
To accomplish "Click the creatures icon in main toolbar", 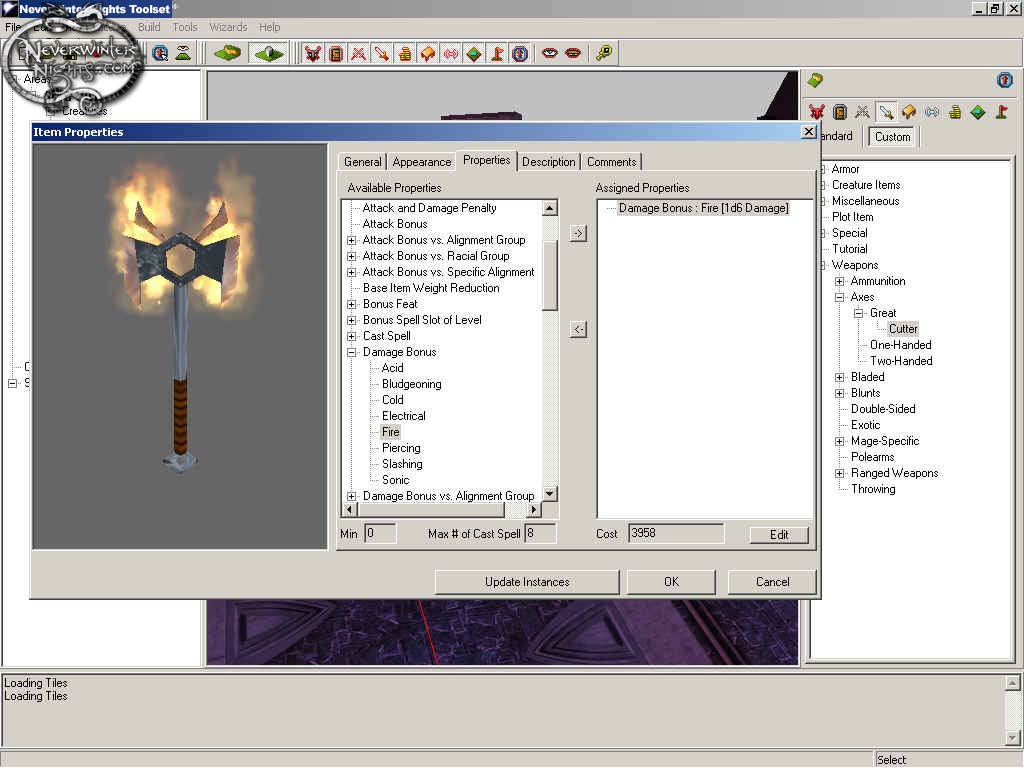I will click(x=313, y=54).
